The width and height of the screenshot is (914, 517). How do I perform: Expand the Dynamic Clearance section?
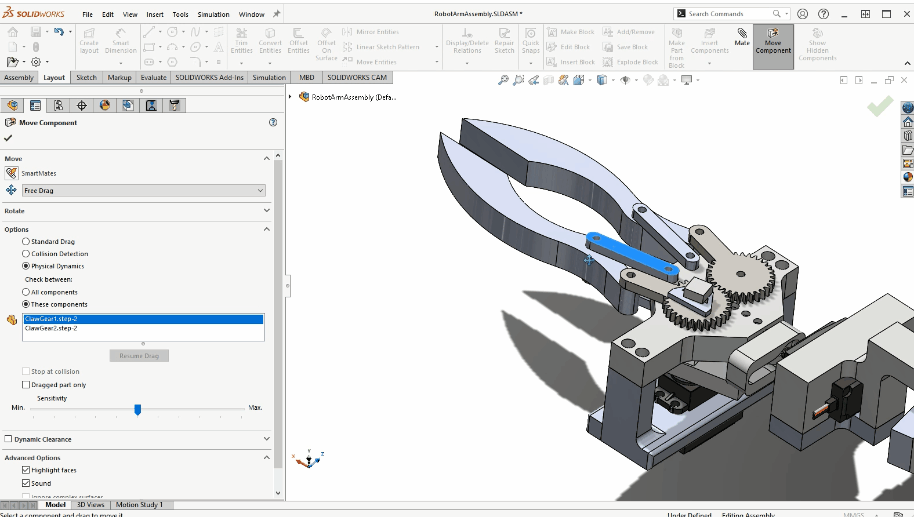(x=266, y=439)
